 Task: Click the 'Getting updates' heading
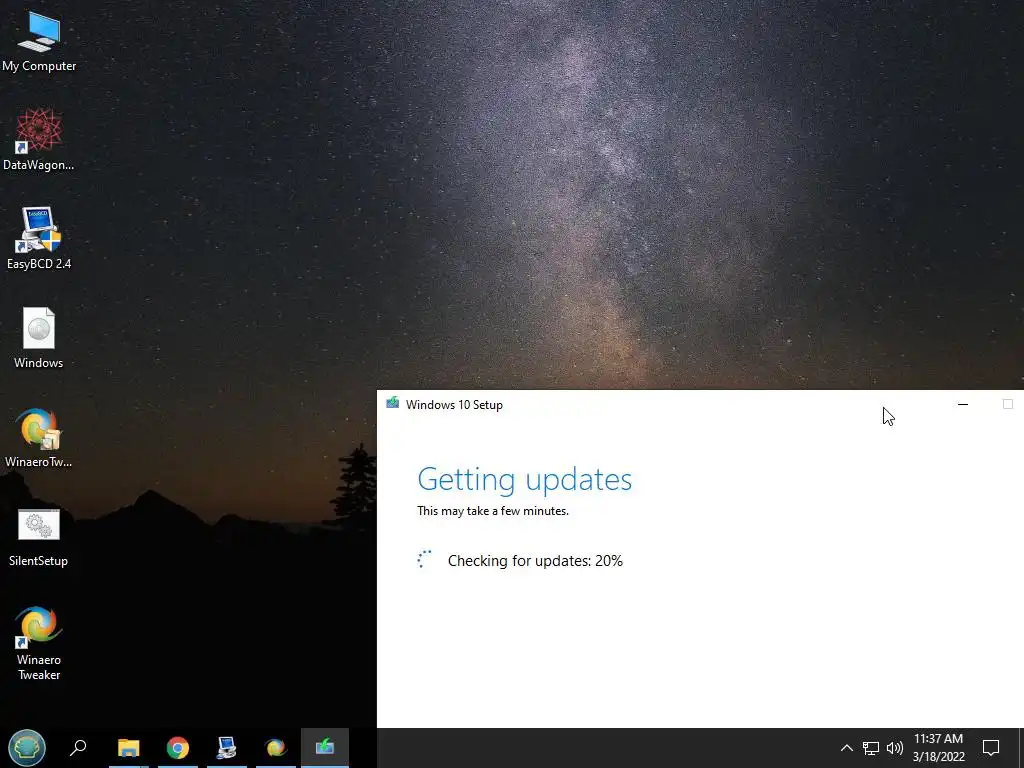coord(524,480)
